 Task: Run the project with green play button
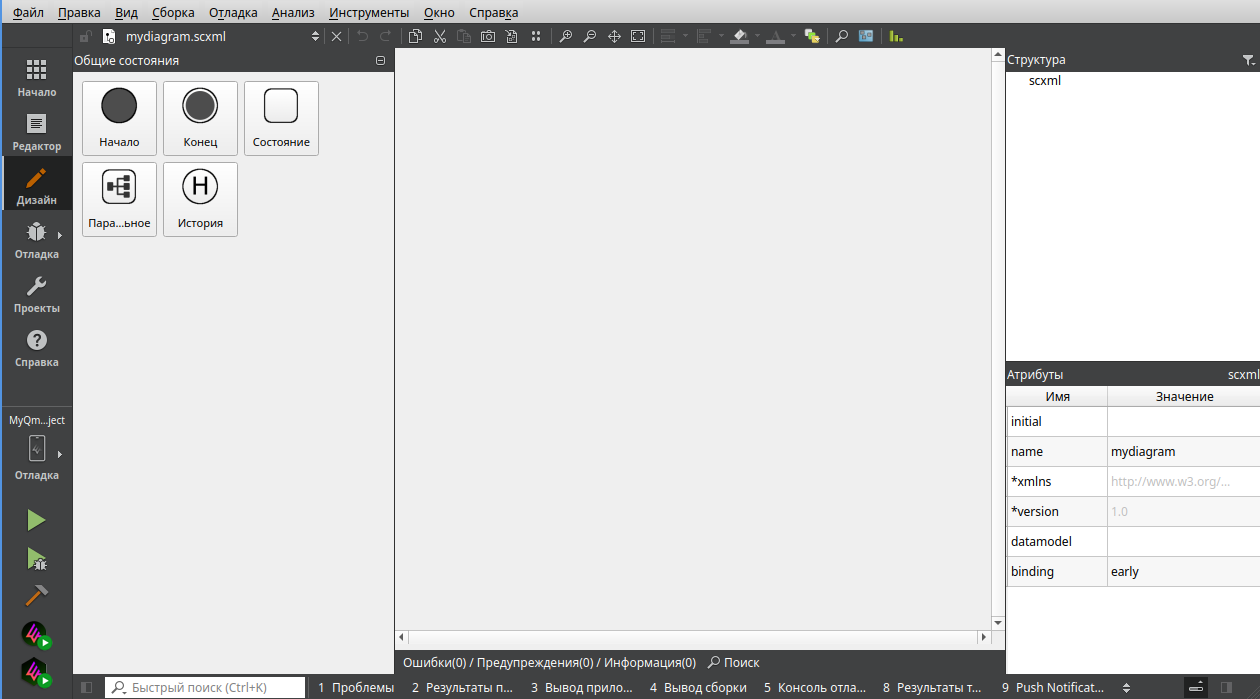click(36, 520)
